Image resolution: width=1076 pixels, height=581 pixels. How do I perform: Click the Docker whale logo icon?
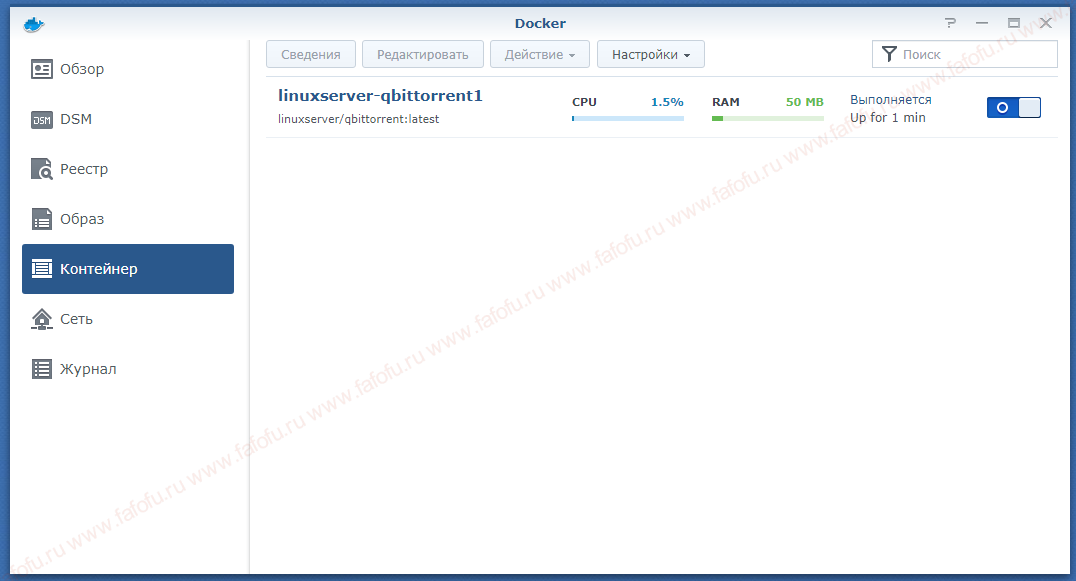tap(34, 25)
